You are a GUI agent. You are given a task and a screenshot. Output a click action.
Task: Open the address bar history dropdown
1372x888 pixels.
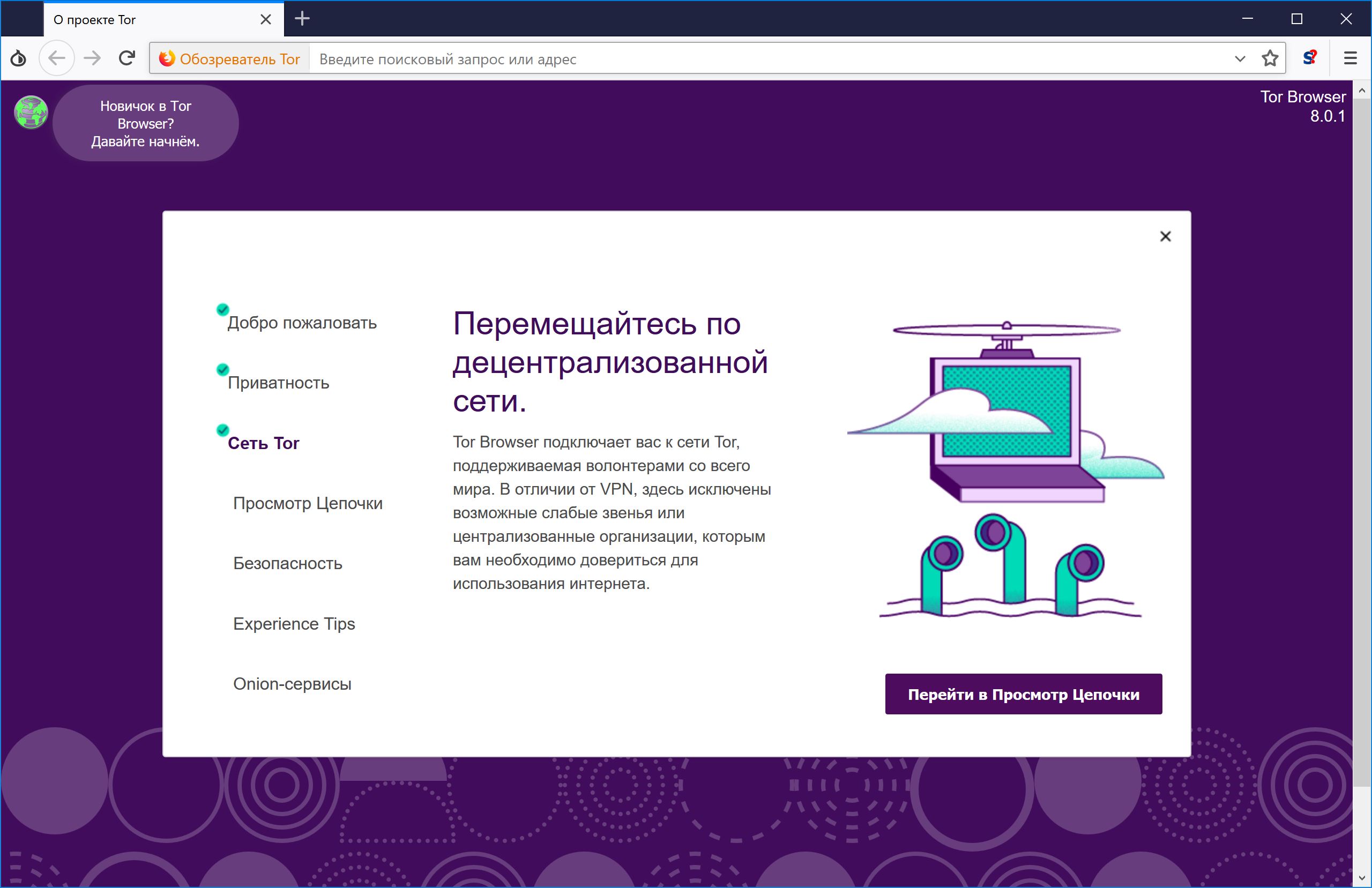pyautogui.click(x=1240, y=59)
